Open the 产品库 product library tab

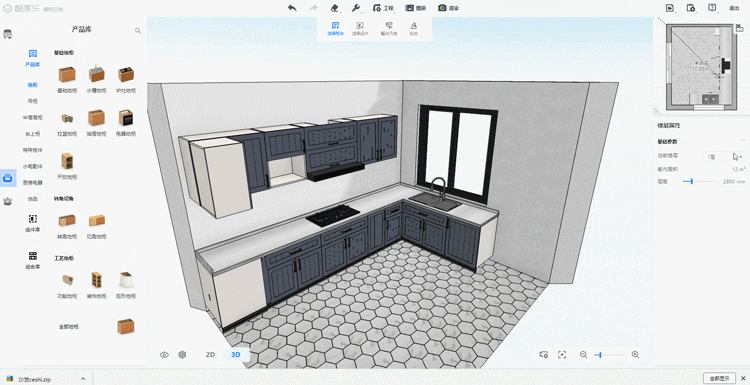[x=33, y=58]
